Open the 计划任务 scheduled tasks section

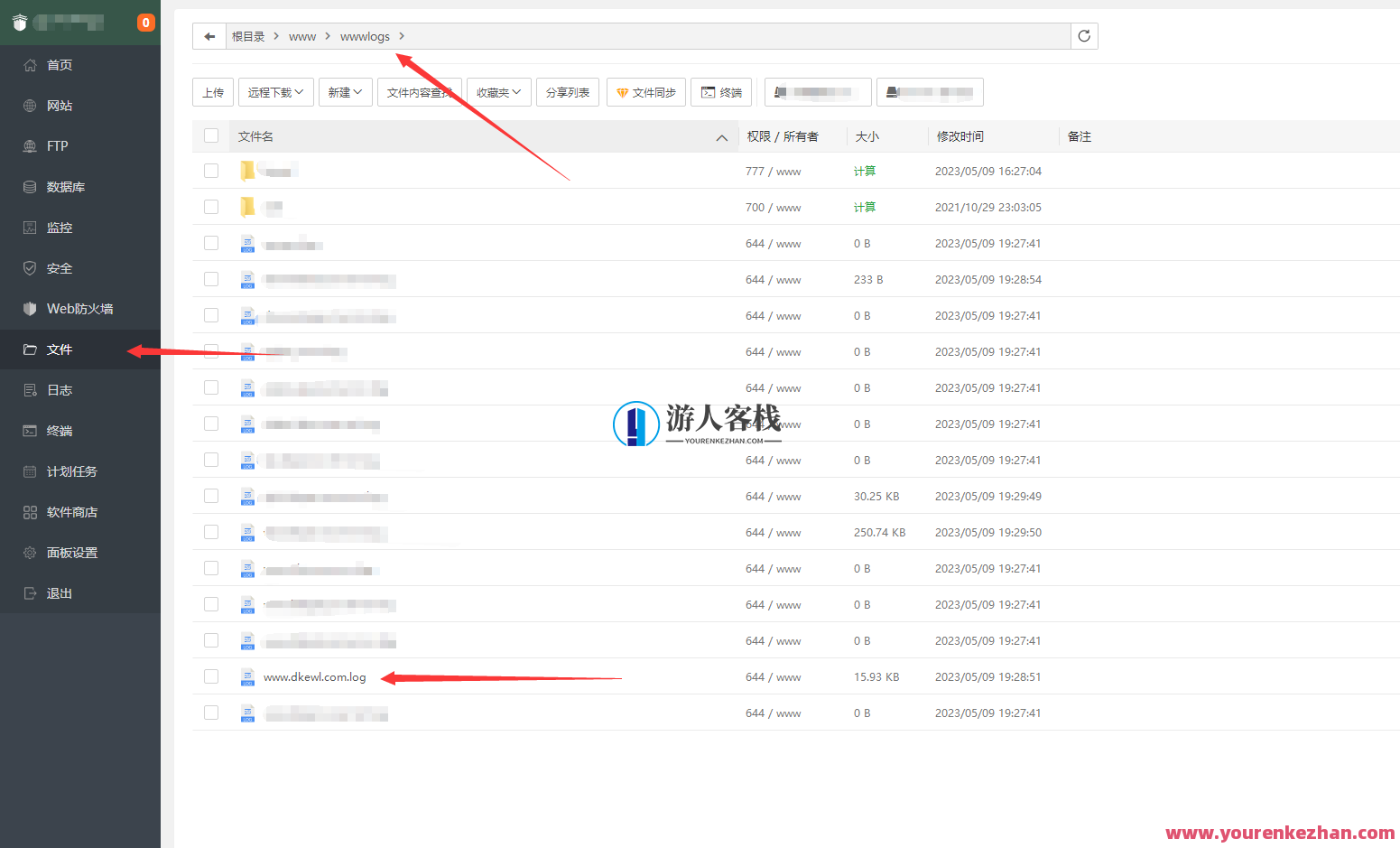click(70, 471)
